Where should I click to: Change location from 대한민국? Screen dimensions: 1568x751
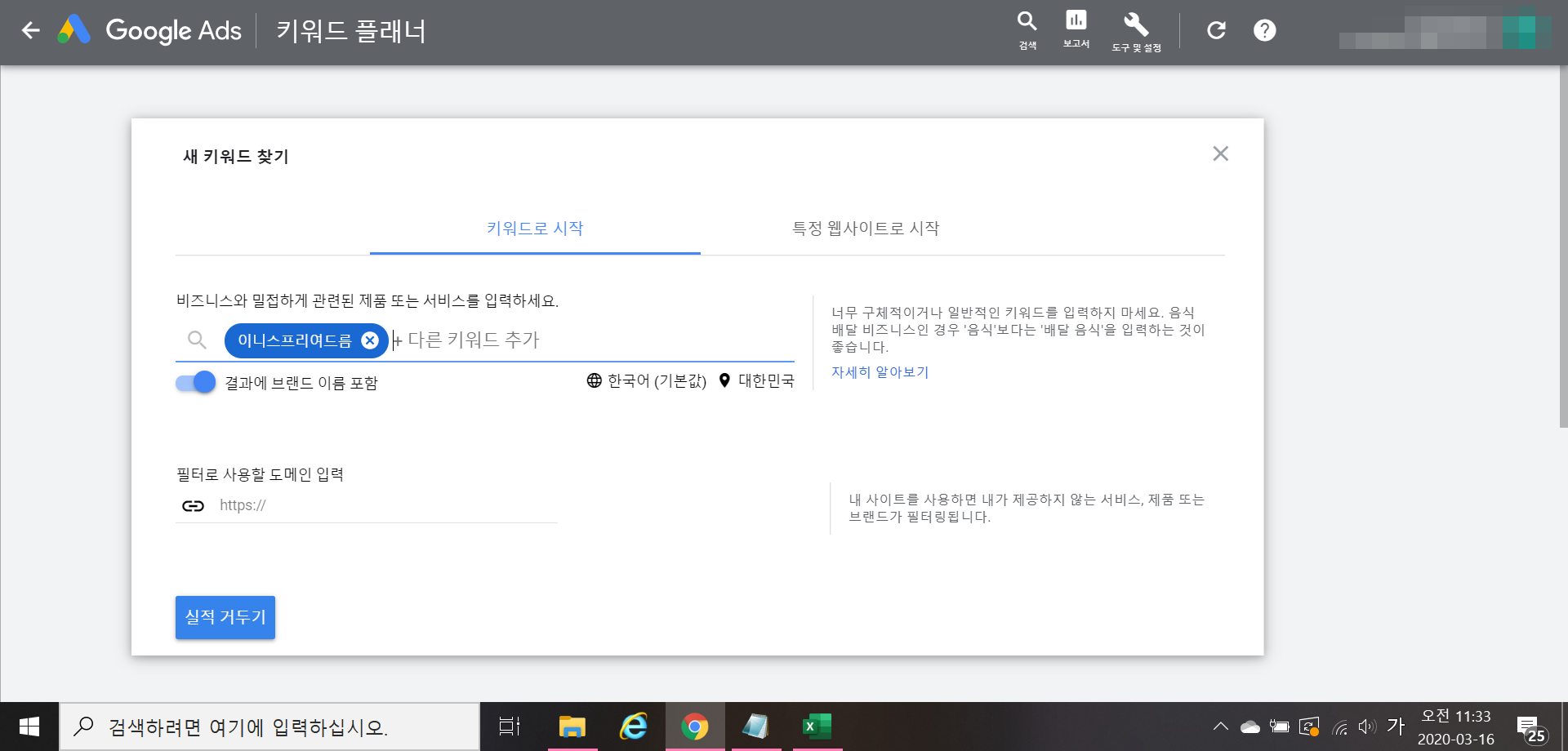click(756, 381)
